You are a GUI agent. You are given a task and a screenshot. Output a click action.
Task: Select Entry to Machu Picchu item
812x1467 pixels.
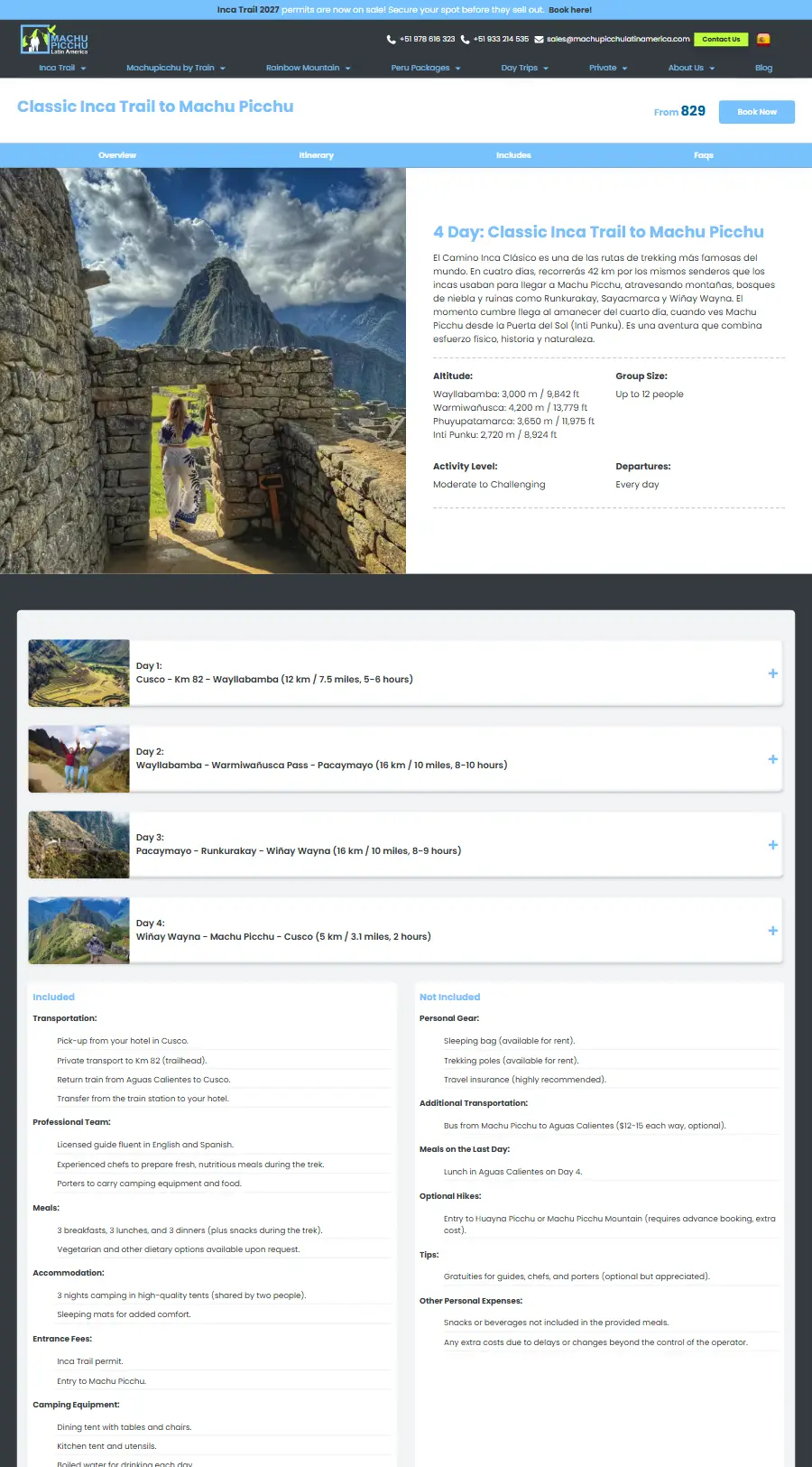click(x=102, y=1381)
